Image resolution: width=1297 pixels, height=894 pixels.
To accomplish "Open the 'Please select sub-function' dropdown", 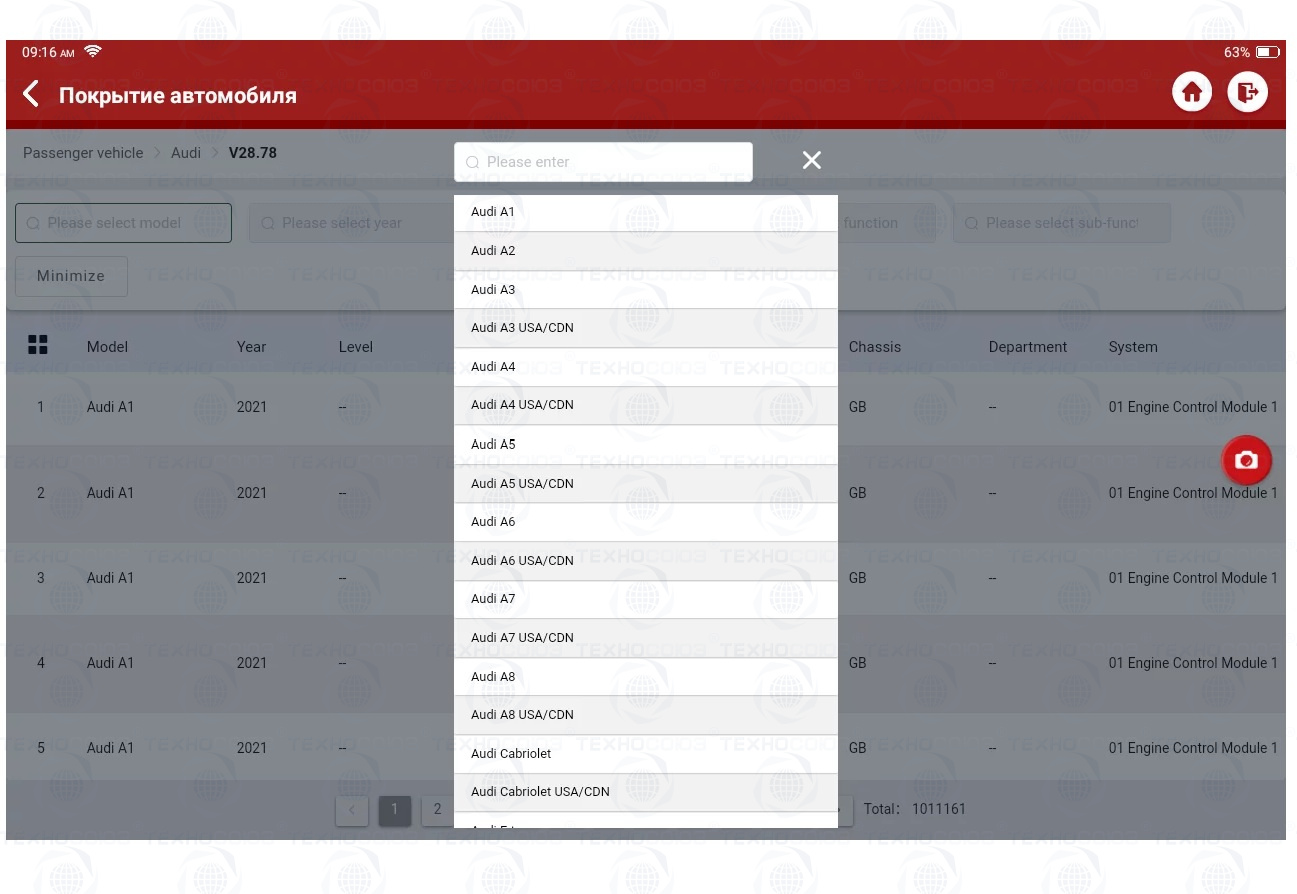I will 1061,223.
